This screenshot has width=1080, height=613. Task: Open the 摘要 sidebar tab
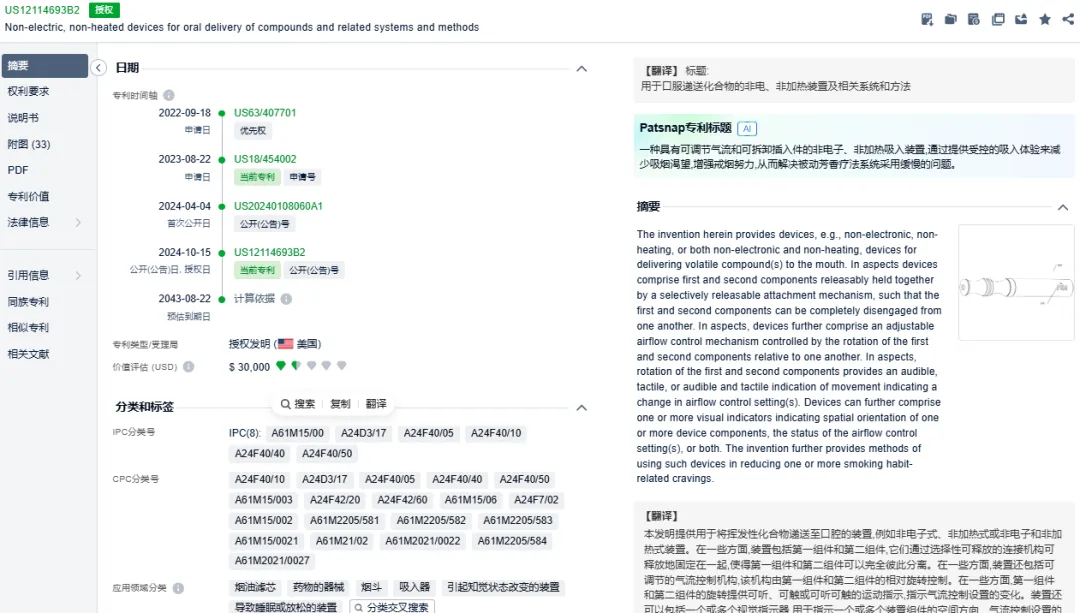click(x=45, y=65)
